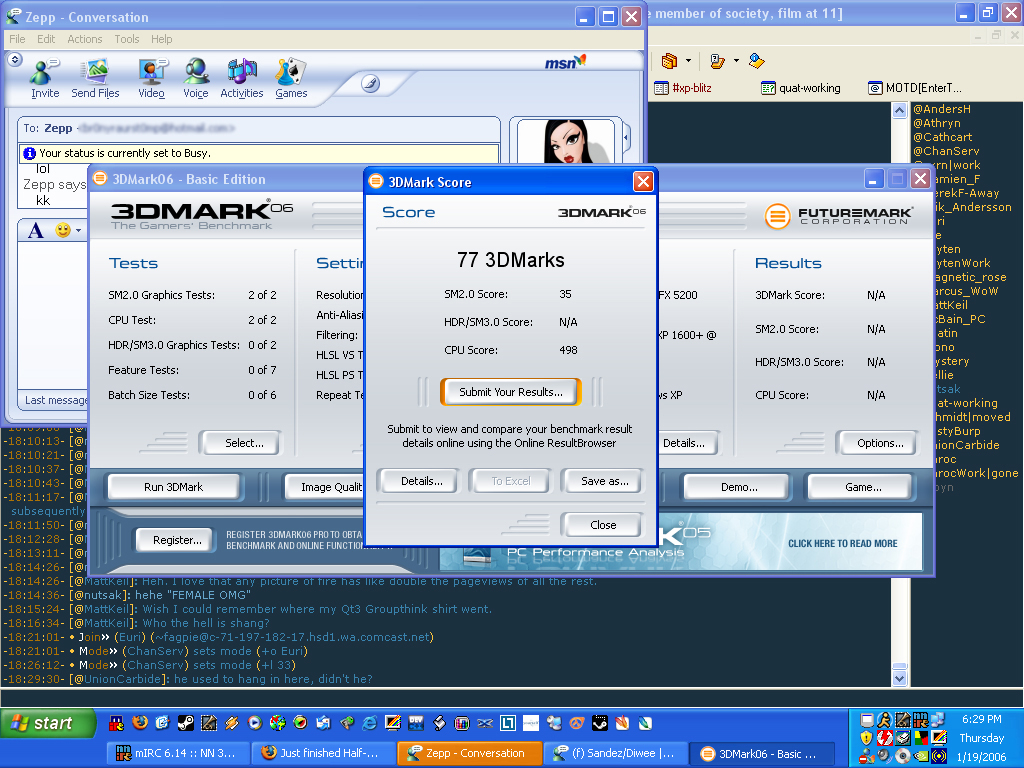Viewport: 1024px width, 768px height.
Task: Open the File menu in Zepp conversation
Action: tap(17, 39)
